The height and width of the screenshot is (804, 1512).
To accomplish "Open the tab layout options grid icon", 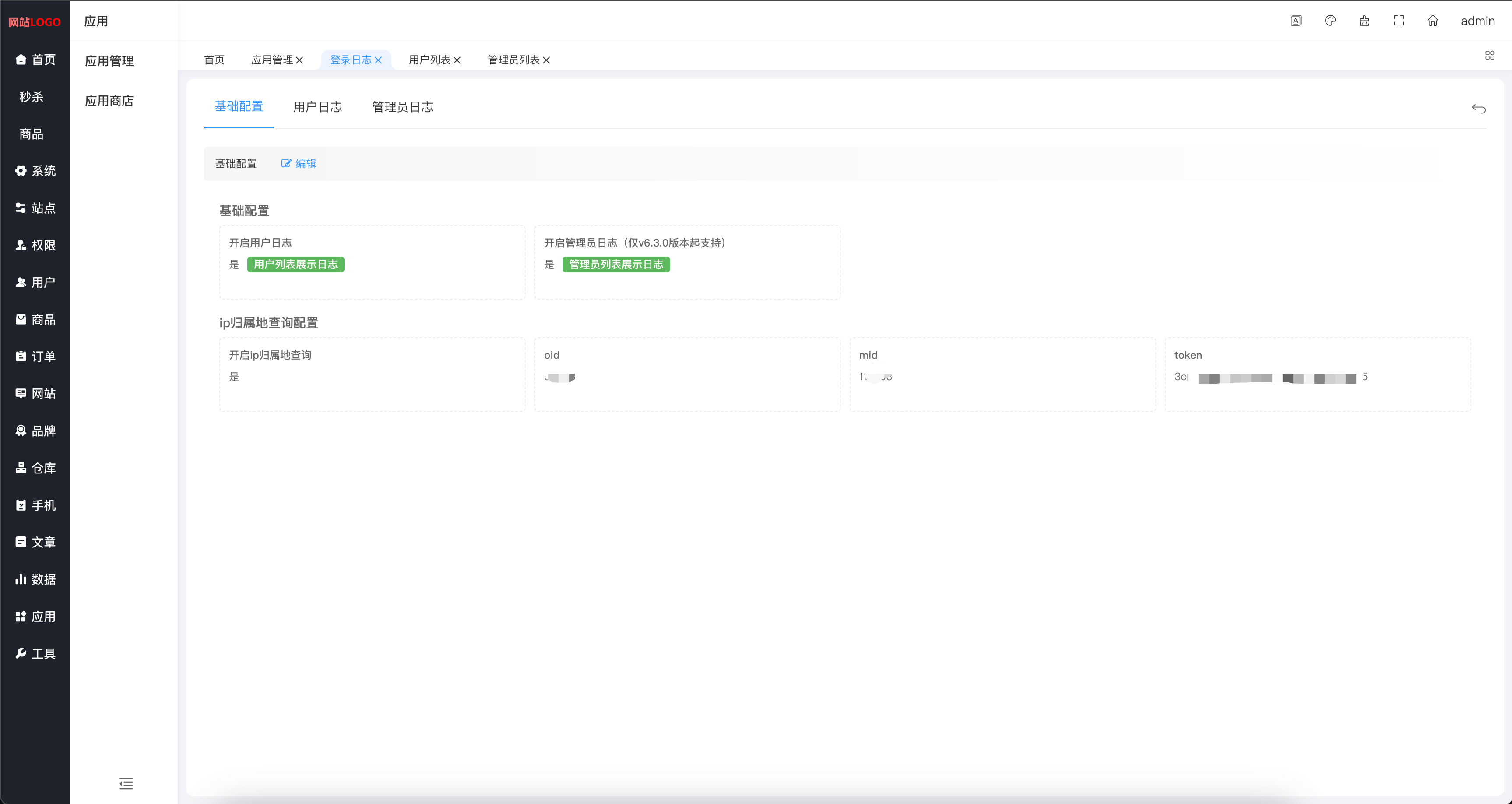I will tap(1490, 55).
